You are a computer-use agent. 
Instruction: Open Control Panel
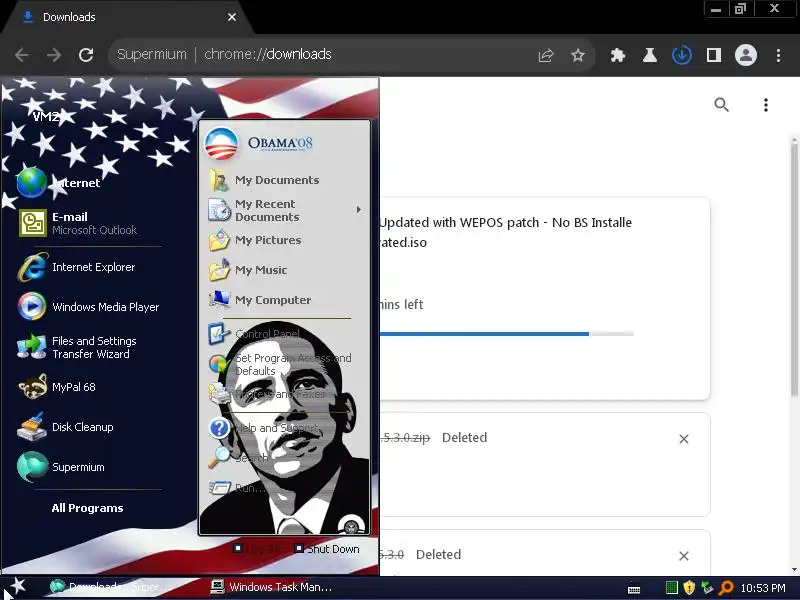click(x=254, y=334)
